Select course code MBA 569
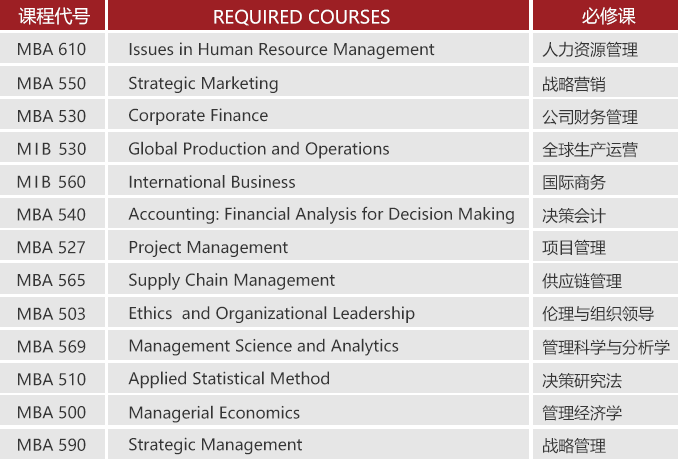Screen dimensions: 678x460 click(x=51, y=347)
